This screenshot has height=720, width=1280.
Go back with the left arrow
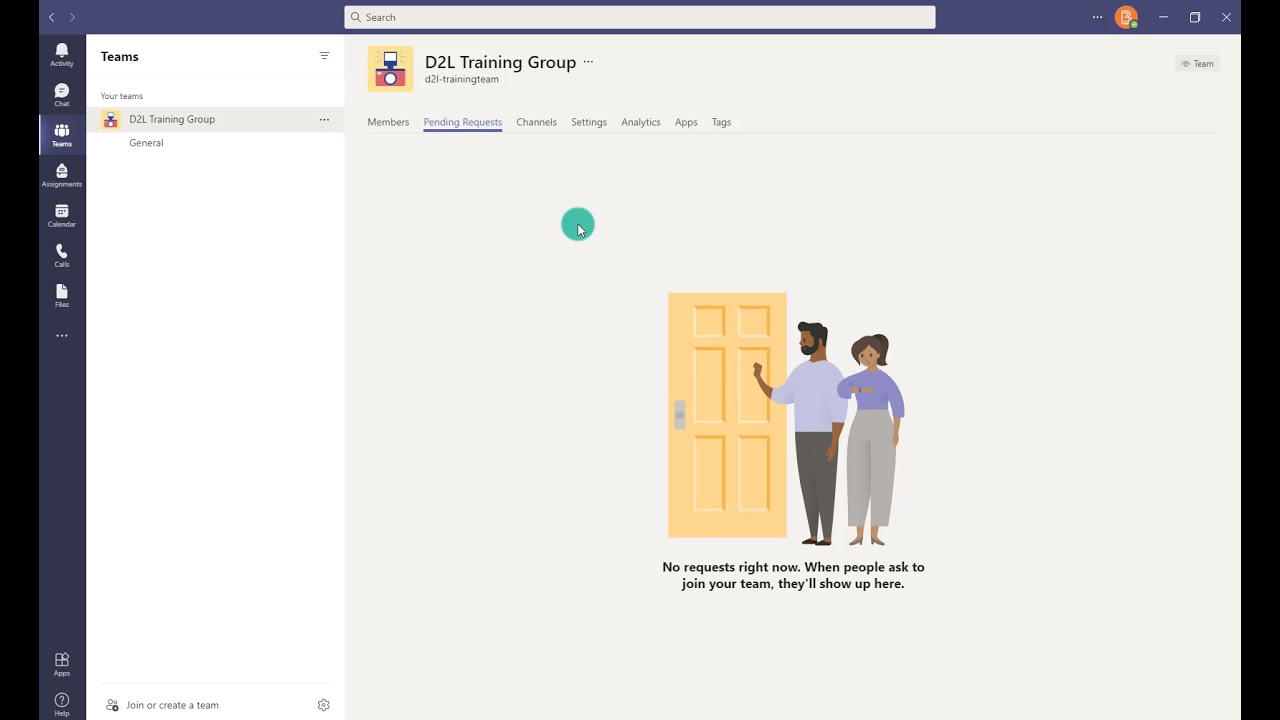click(x=52, y=17)
